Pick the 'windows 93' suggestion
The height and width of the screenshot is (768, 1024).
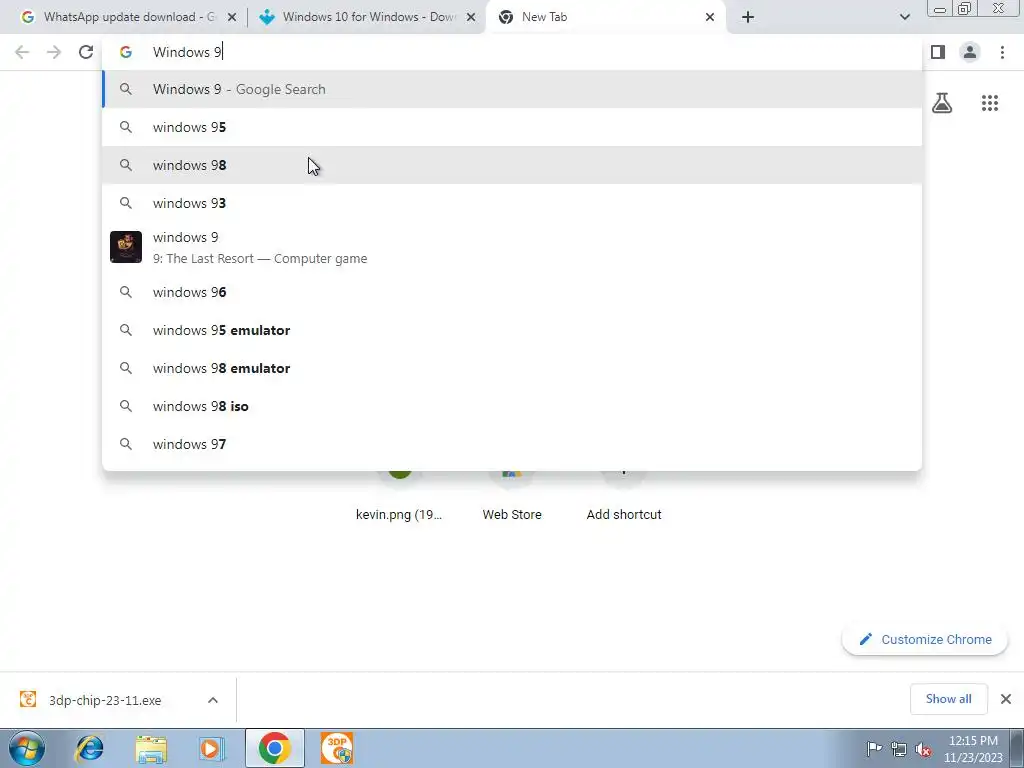click(x=512, y=203)
